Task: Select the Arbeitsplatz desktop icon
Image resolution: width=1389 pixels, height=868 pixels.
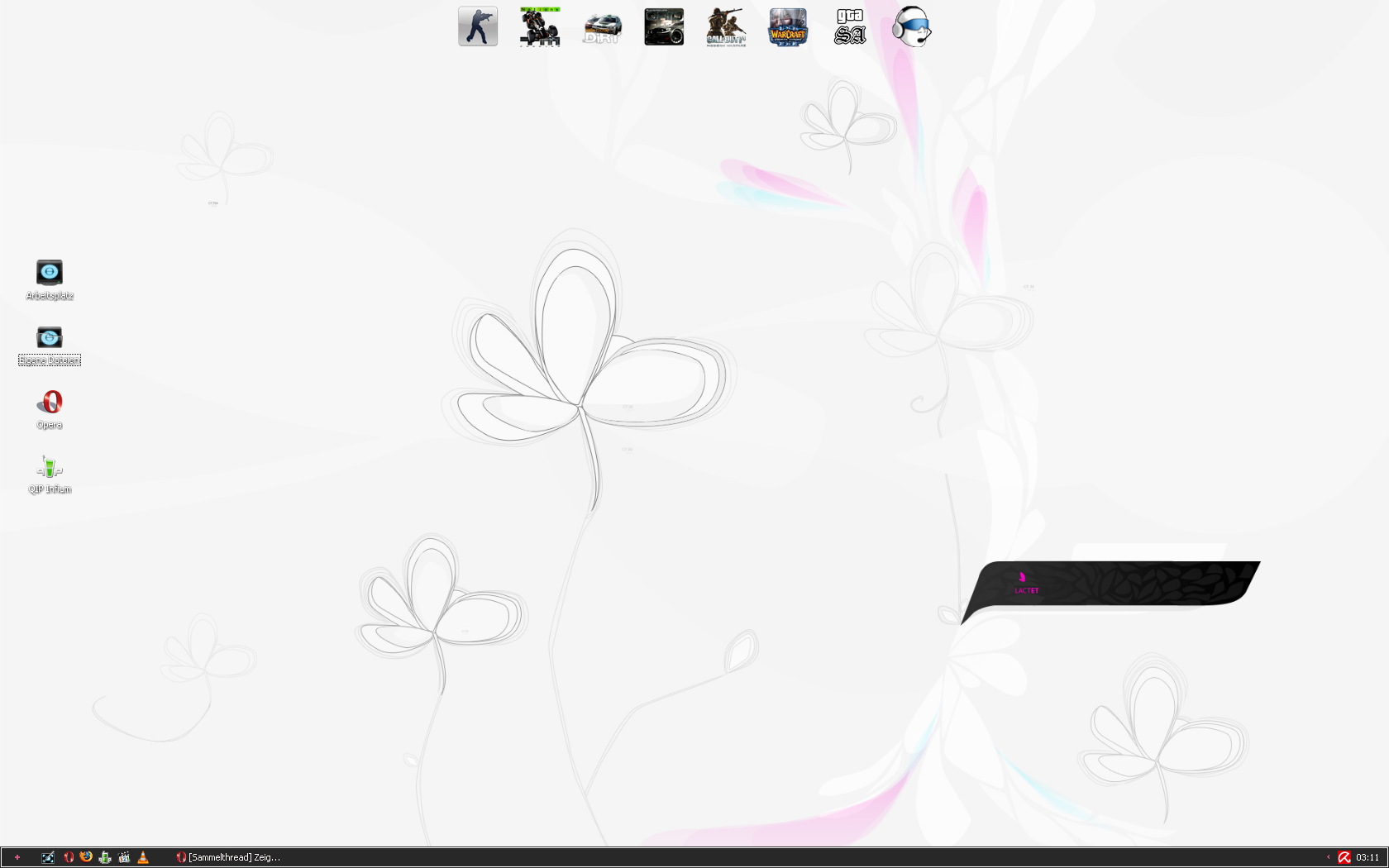Action: point(50,279)
